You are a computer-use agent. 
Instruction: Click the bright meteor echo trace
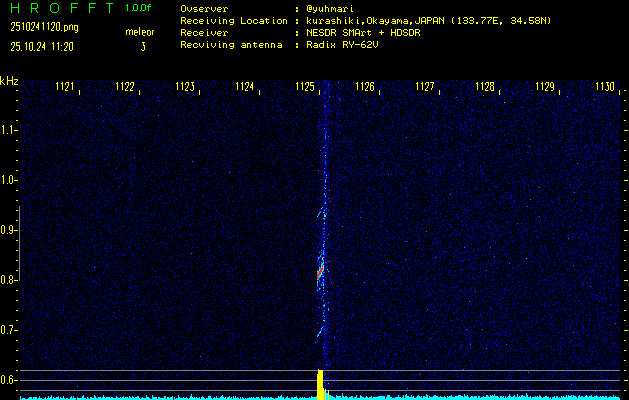coord(321,268)
